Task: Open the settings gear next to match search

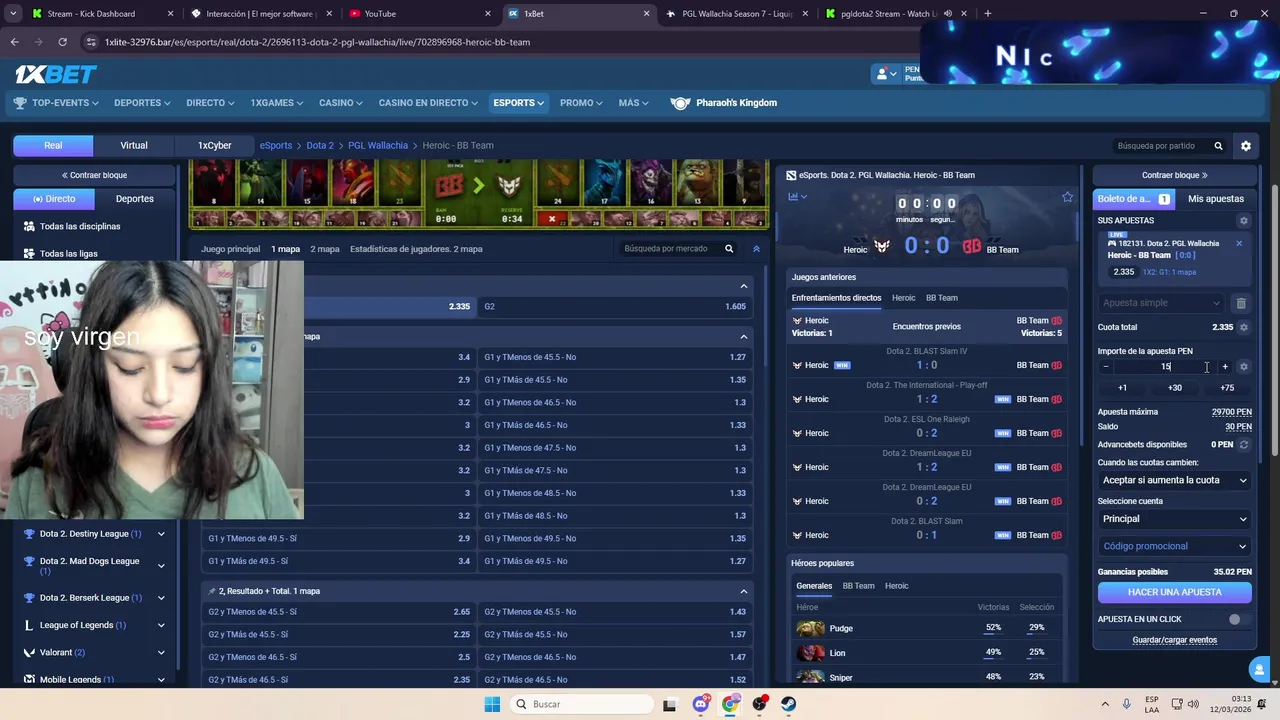Action: [x=1245, y=146]
